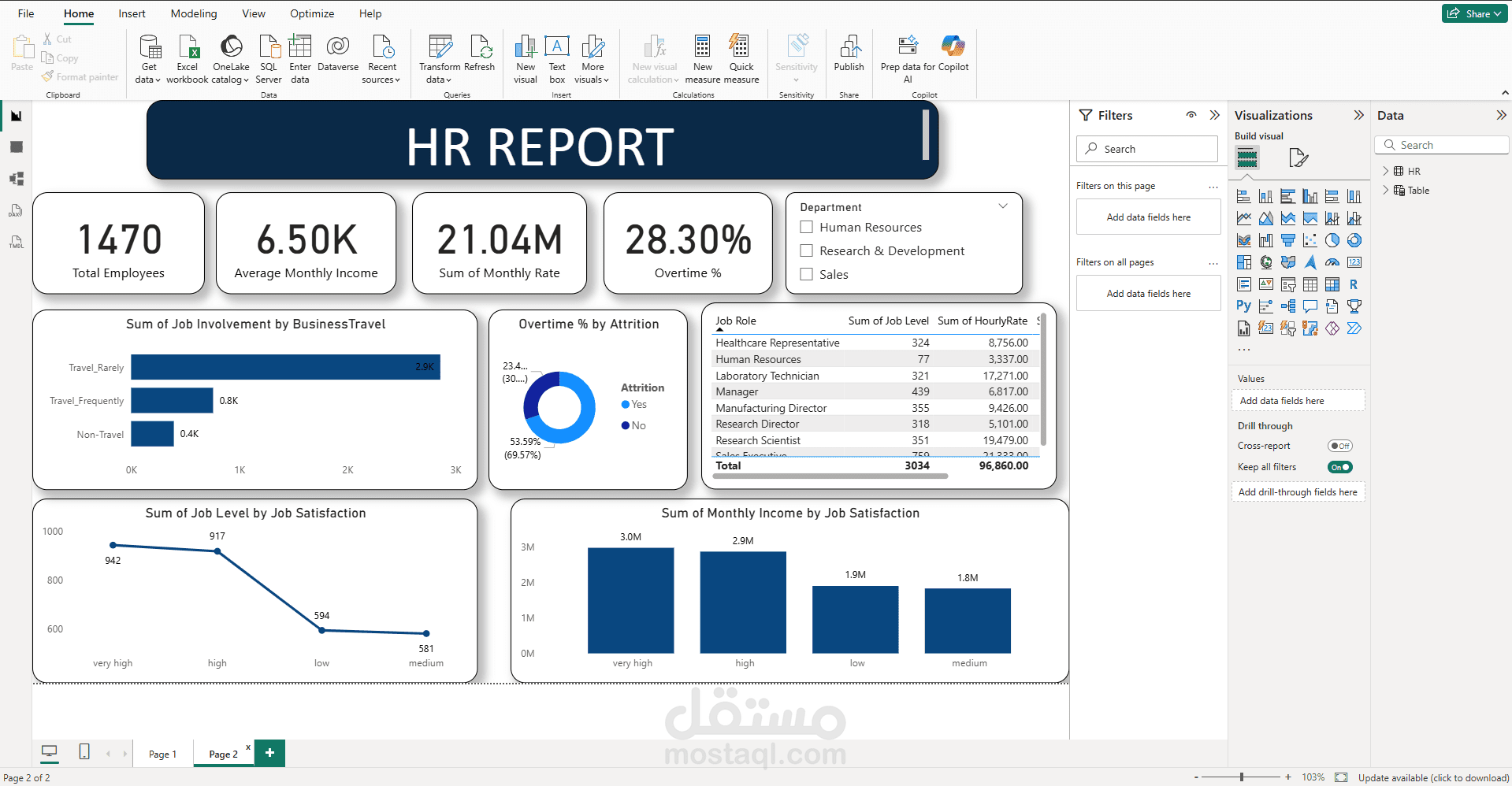This screenshot has width=1512, height=786.
Task: Check Sales in Department slicer
Action: (807, 274)
